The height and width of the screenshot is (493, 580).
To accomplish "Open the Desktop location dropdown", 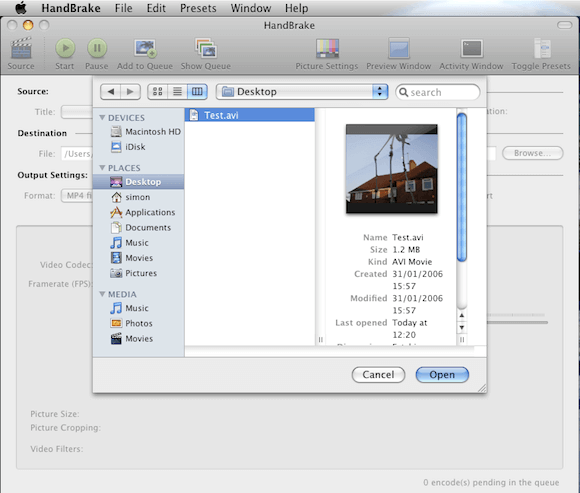I will [302, 92].
